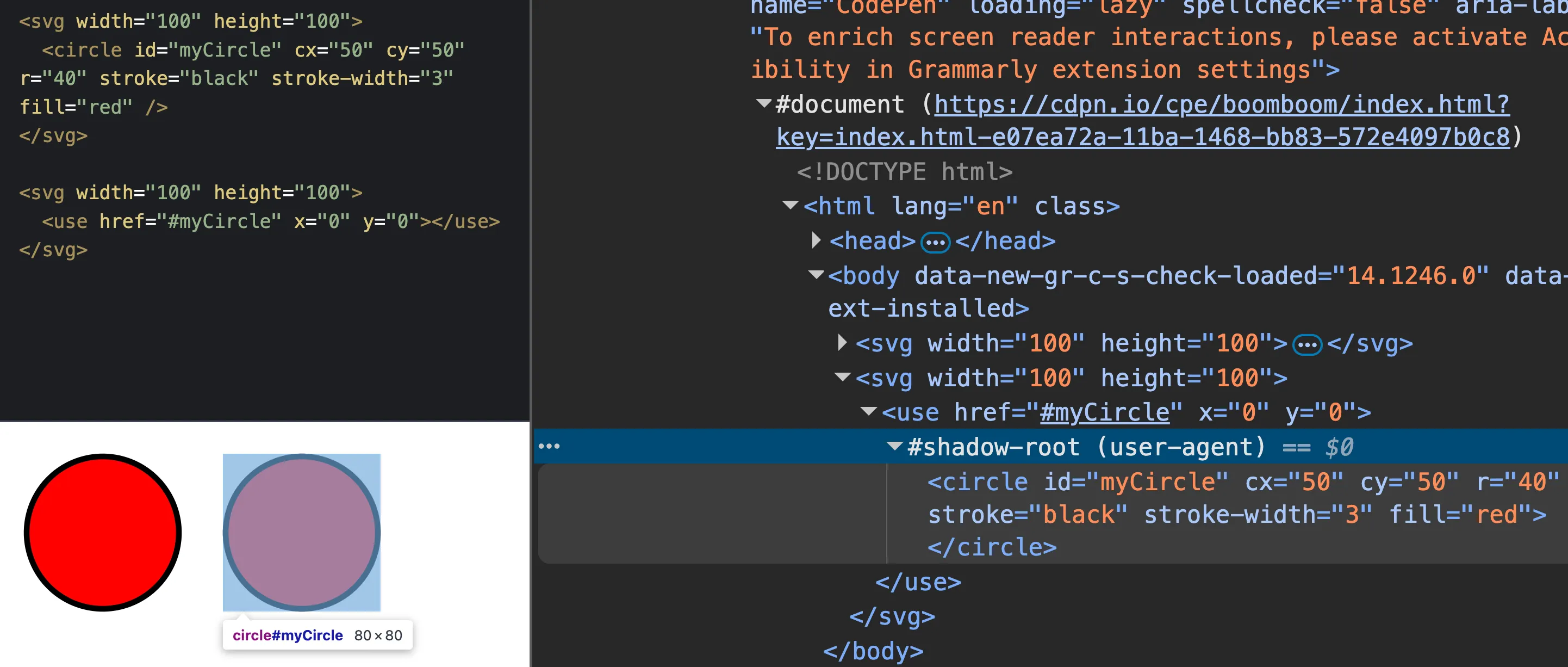Viewport: 1568px width, 667px height.
Task: Click the last </svg> line in editor
Action: 53,250
